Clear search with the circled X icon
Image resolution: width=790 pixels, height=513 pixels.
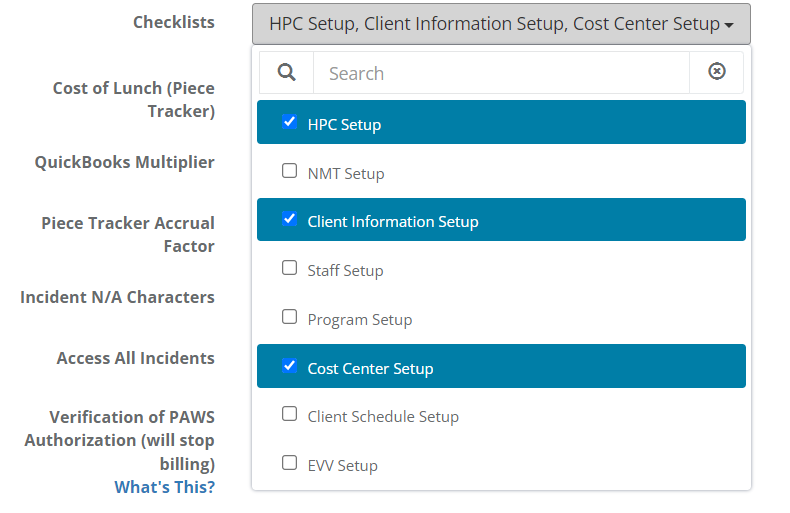[716, 72]
